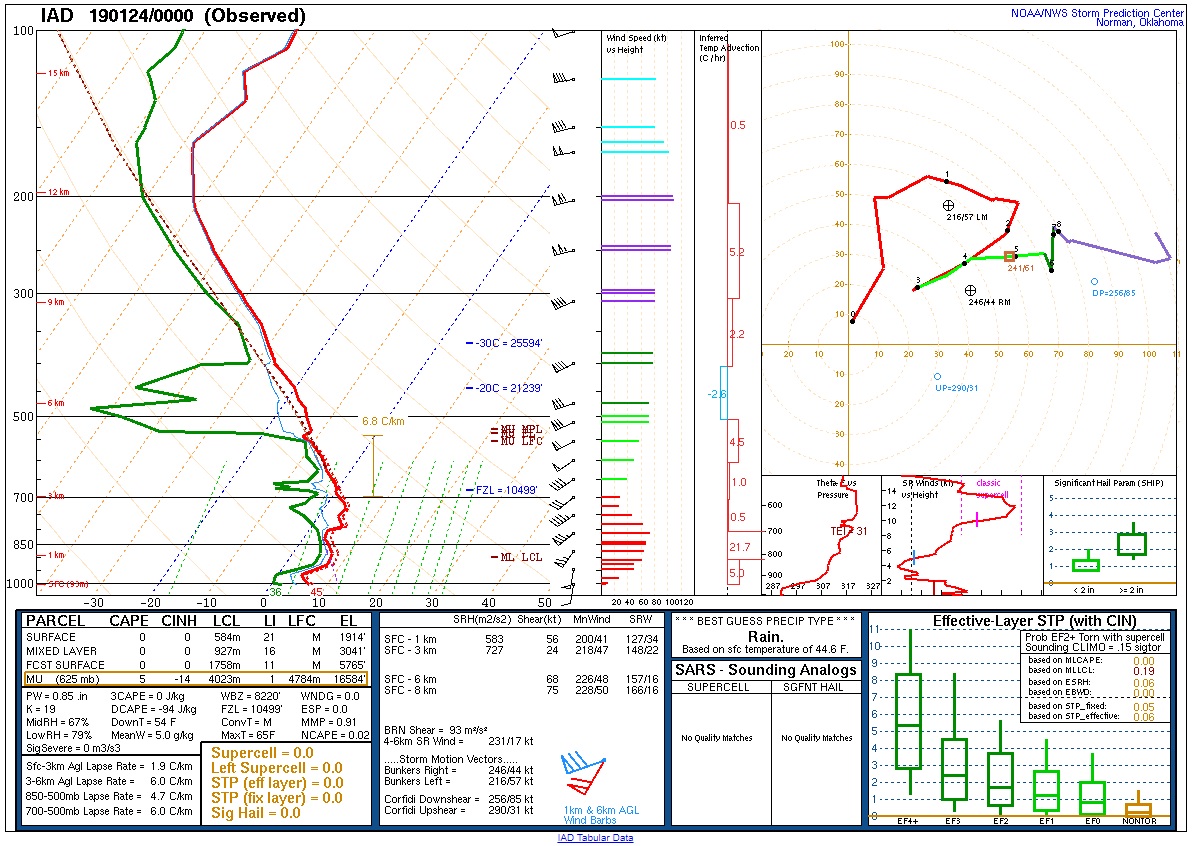1196x846 pixels.
Task: Click the 21.7 temp advection value
Action: (739, 547)
